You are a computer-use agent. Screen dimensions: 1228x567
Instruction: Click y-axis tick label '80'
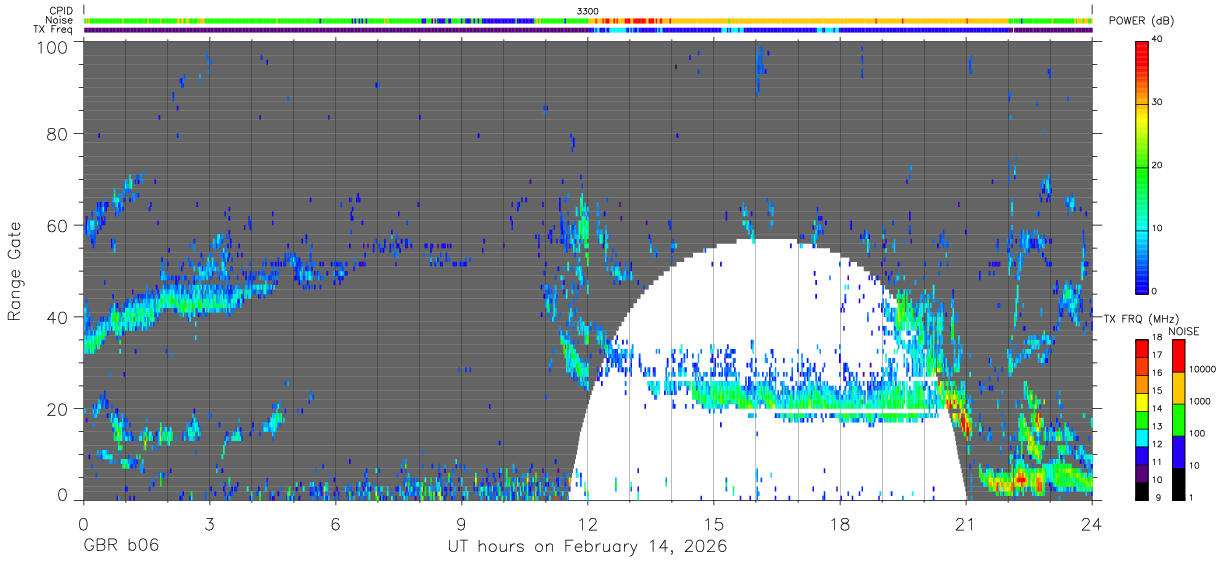click(x=58, y=133)
